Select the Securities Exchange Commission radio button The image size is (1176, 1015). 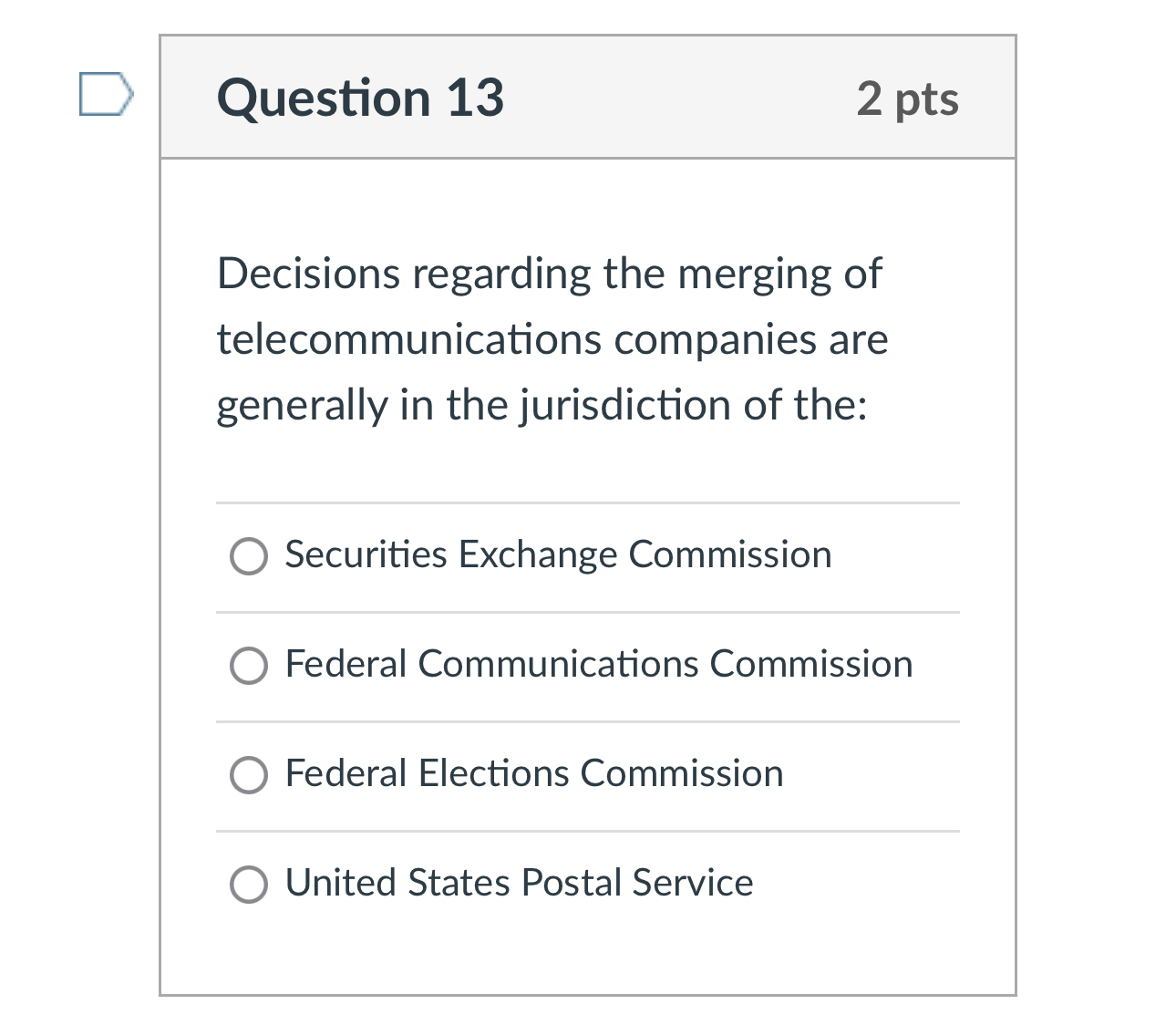[x=249, y=556]
